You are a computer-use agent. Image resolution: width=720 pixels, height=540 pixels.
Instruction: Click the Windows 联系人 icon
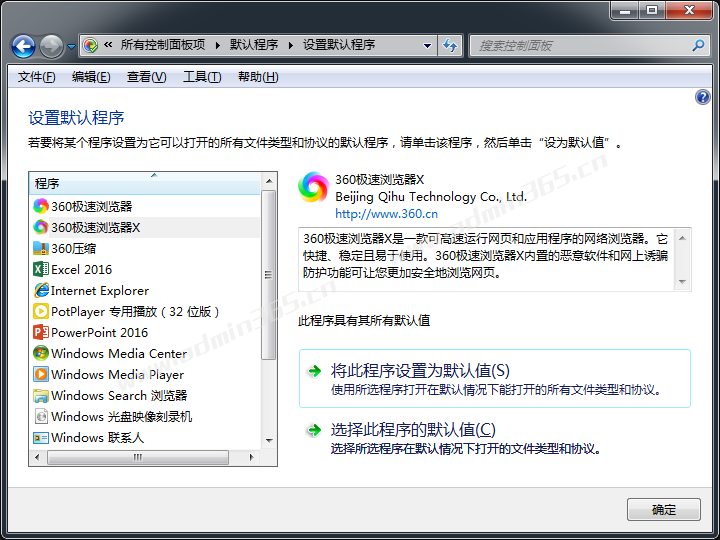tap(41, 438)
